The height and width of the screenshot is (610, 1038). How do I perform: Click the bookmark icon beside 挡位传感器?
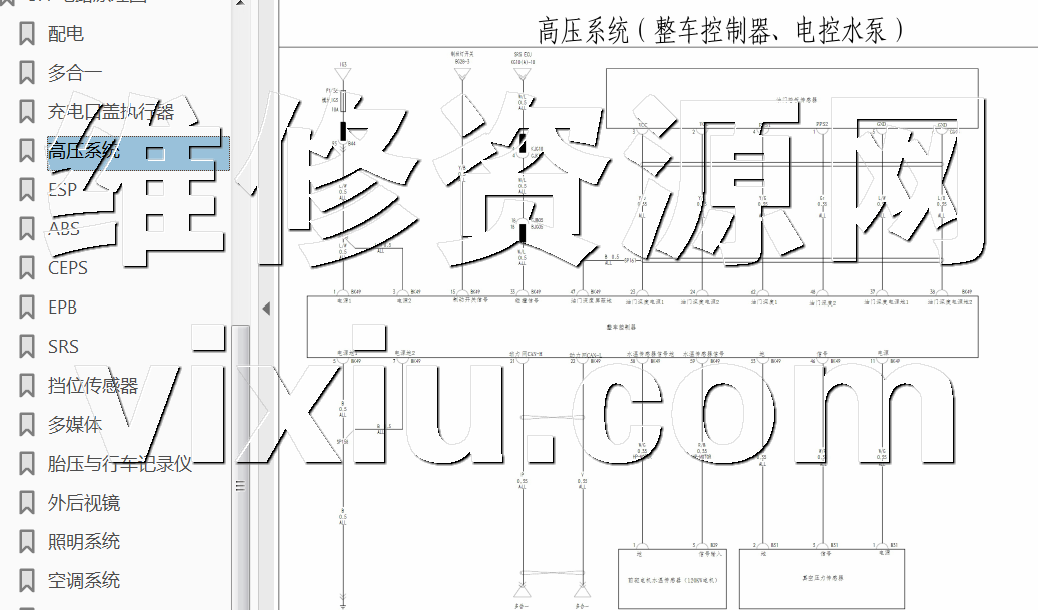(27, 386)
